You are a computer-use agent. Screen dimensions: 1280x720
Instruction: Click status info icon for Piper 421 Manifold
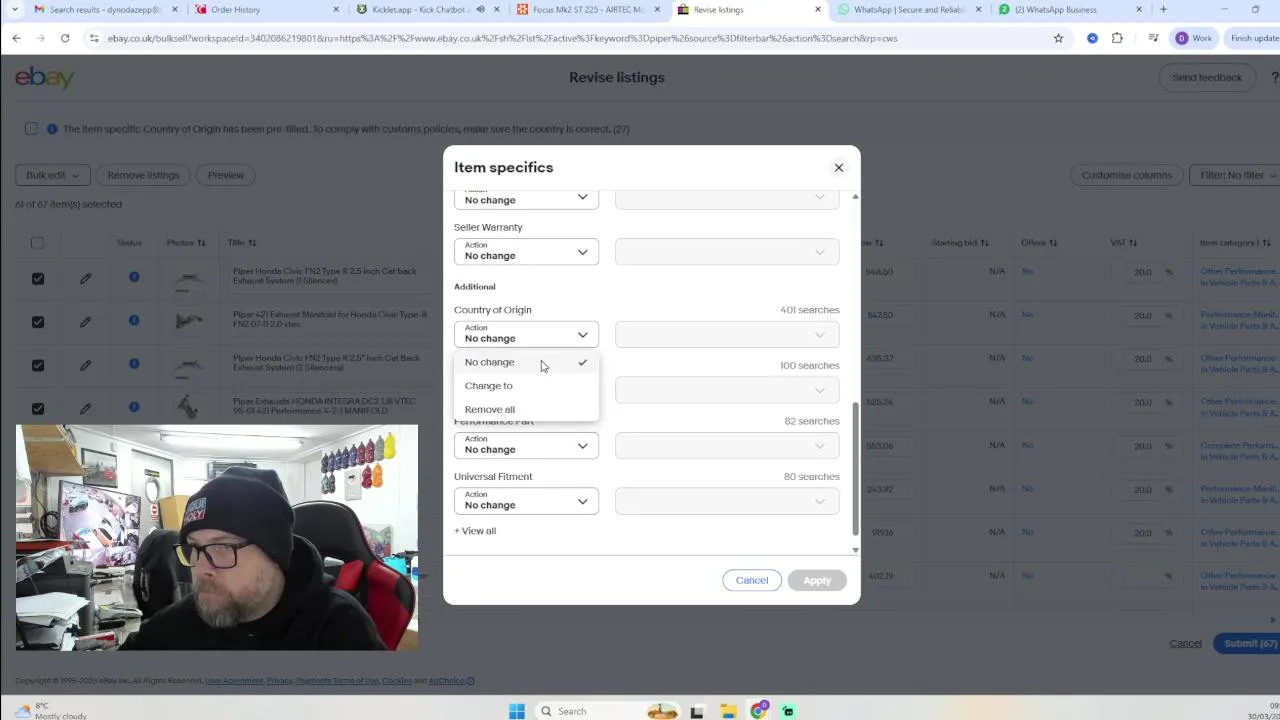point(134,320)
